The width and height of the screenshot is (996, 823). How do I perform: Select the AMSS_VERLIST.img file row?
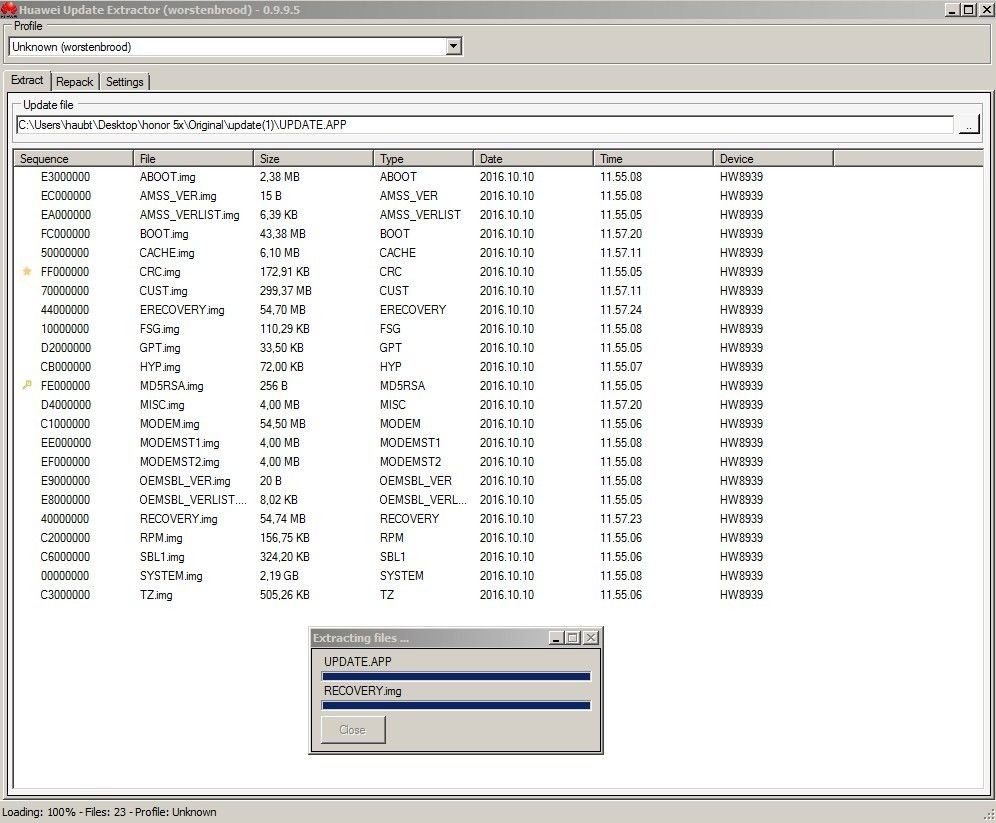tap(424, 215)
